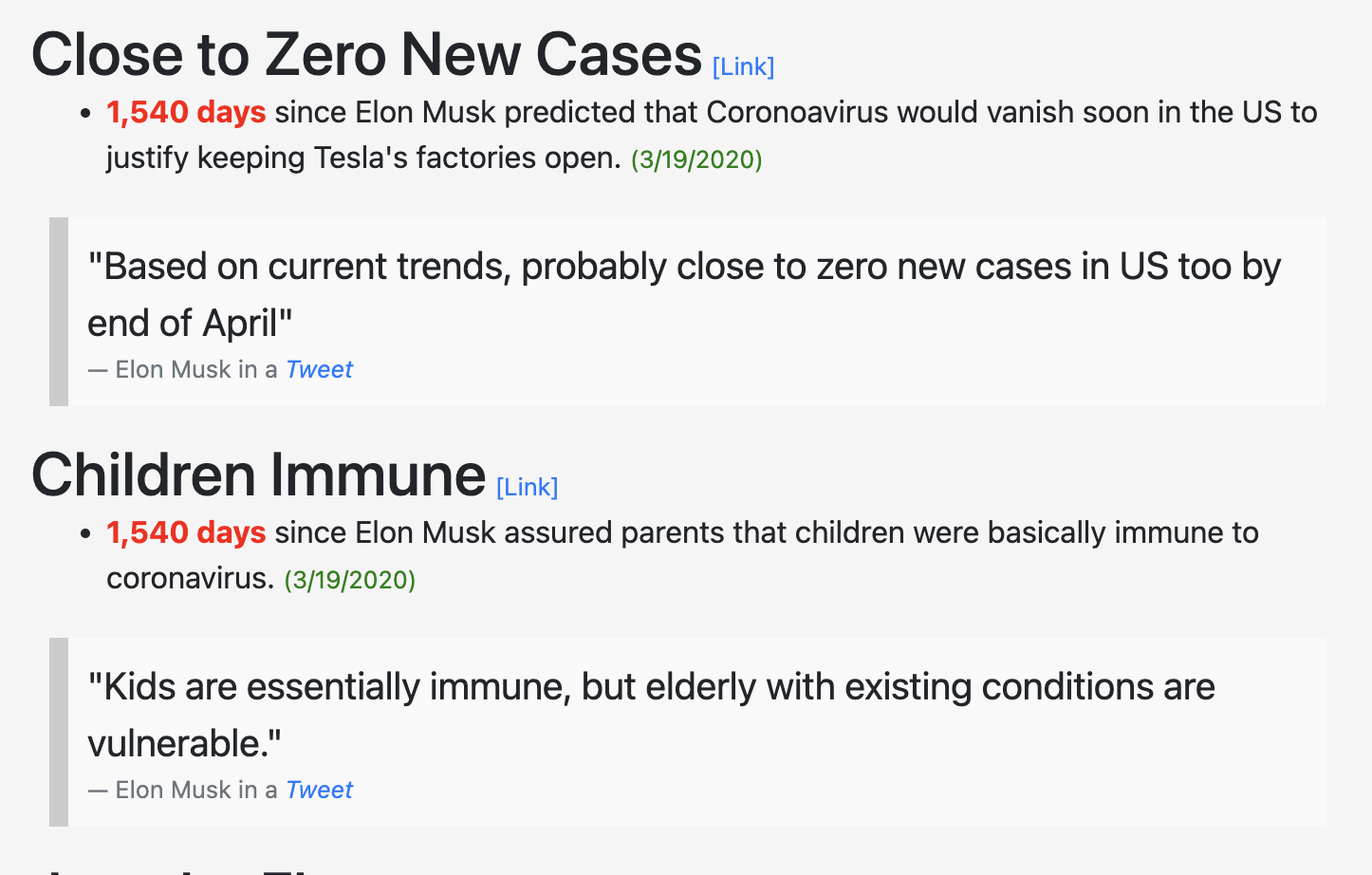
Task: Click the attribution Elon Musk in a under first quote
Action: tap(183, 369)
